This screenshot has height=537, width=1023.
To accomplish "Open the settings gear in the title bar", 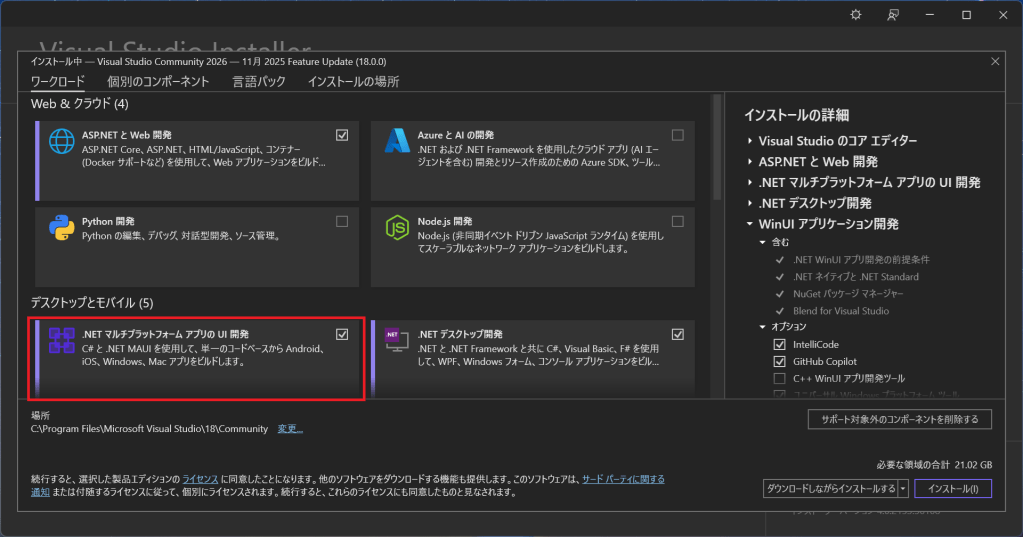I will 855,15.
